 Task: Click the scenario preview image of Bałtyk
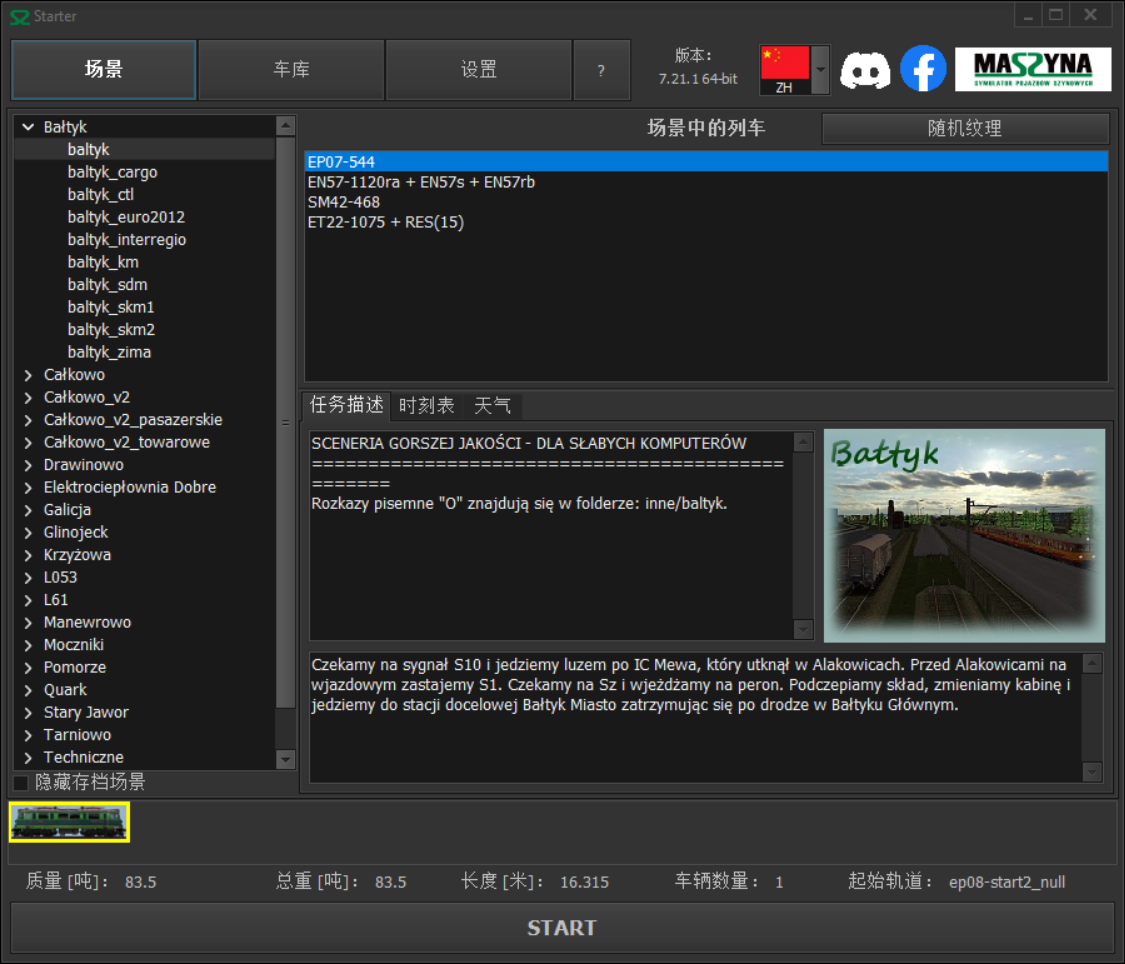tap(963, 534)
